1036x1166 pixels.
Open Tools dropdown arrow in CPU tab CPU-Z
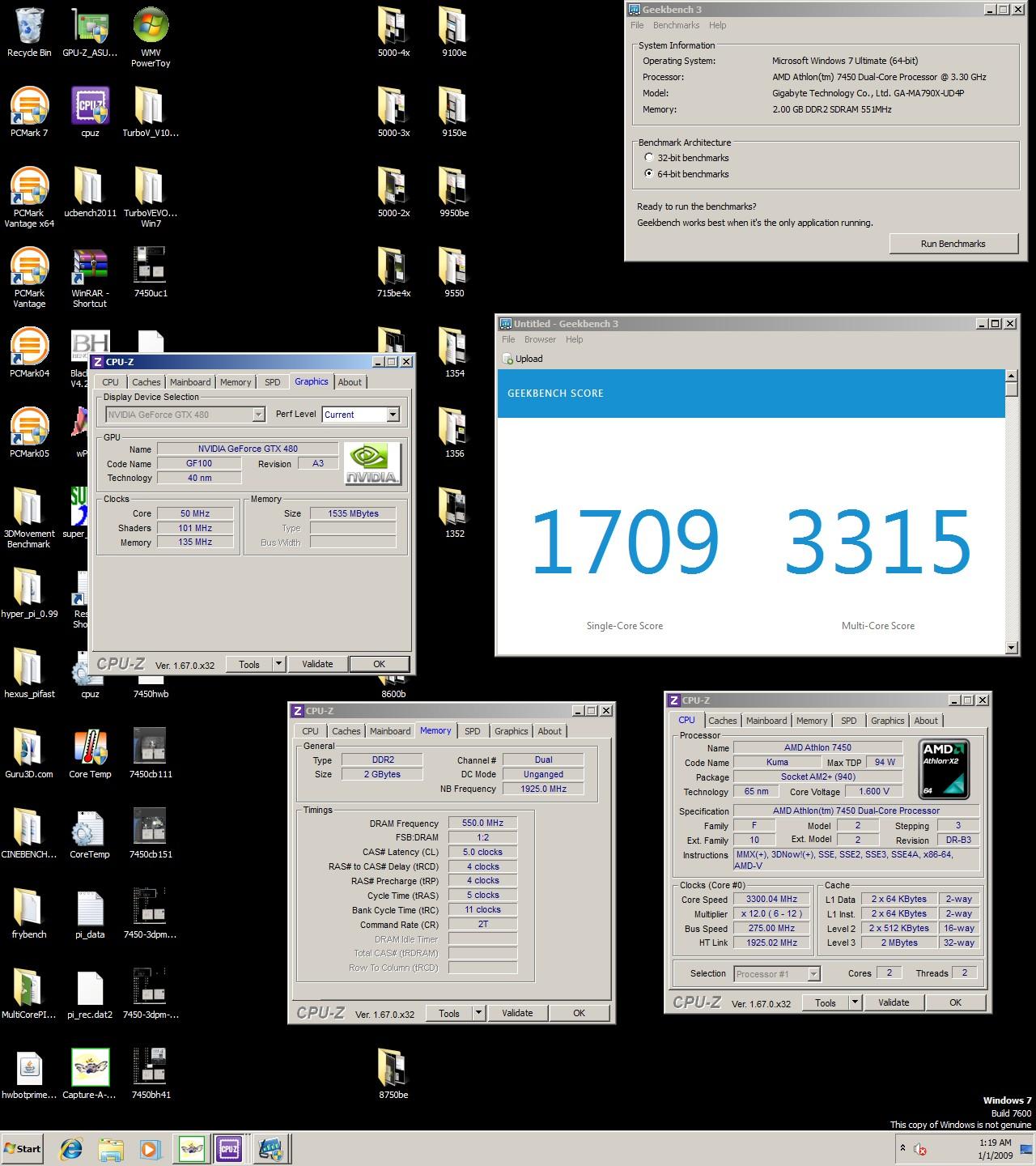855,1002
